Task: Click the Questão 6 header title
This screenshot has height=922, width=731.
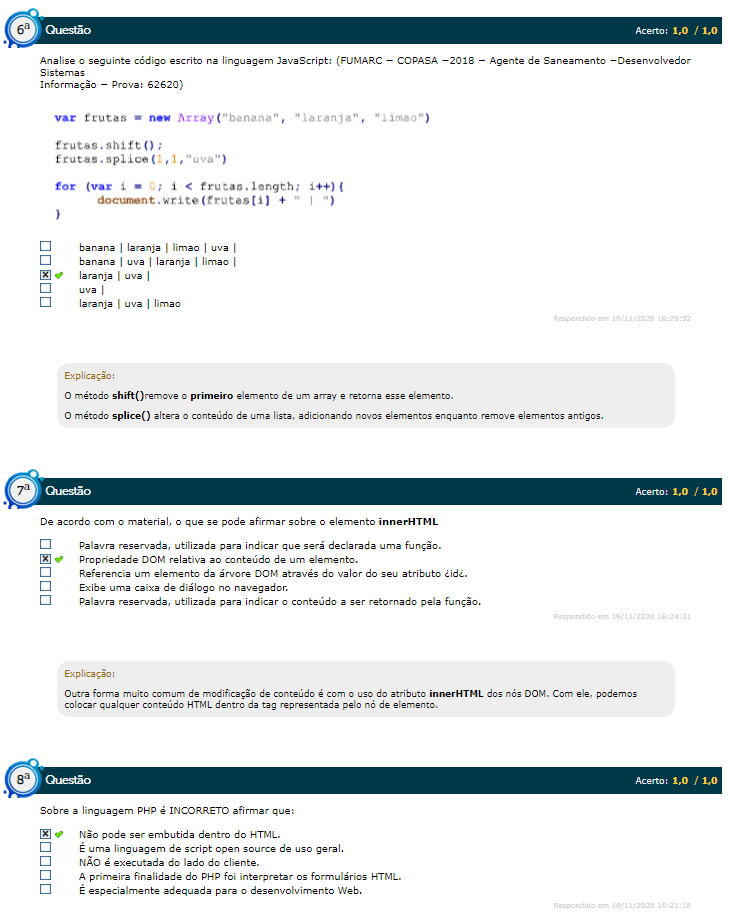Action: 68,31
